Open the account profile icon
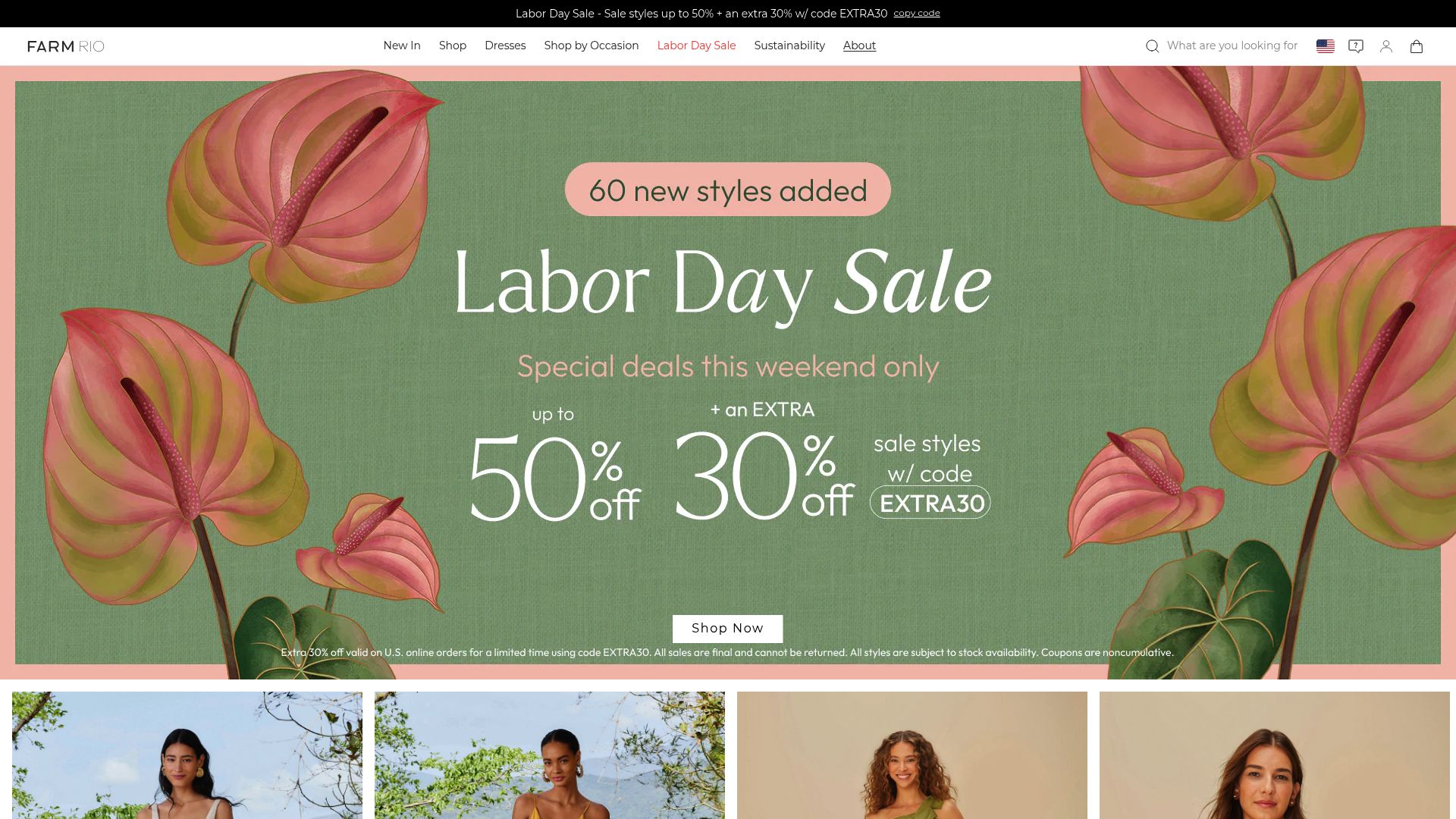1456x819 pixels. [1386, 46]
